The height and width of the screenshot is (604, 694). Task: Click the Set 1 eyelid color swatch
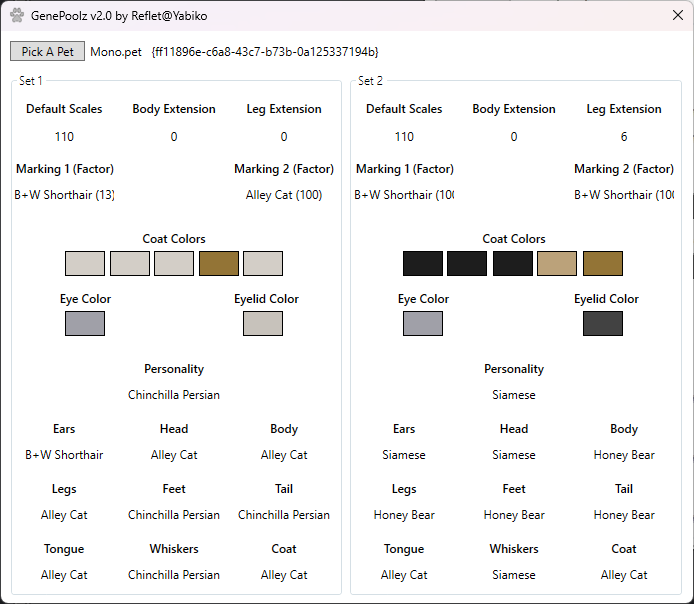coord(263,323)
